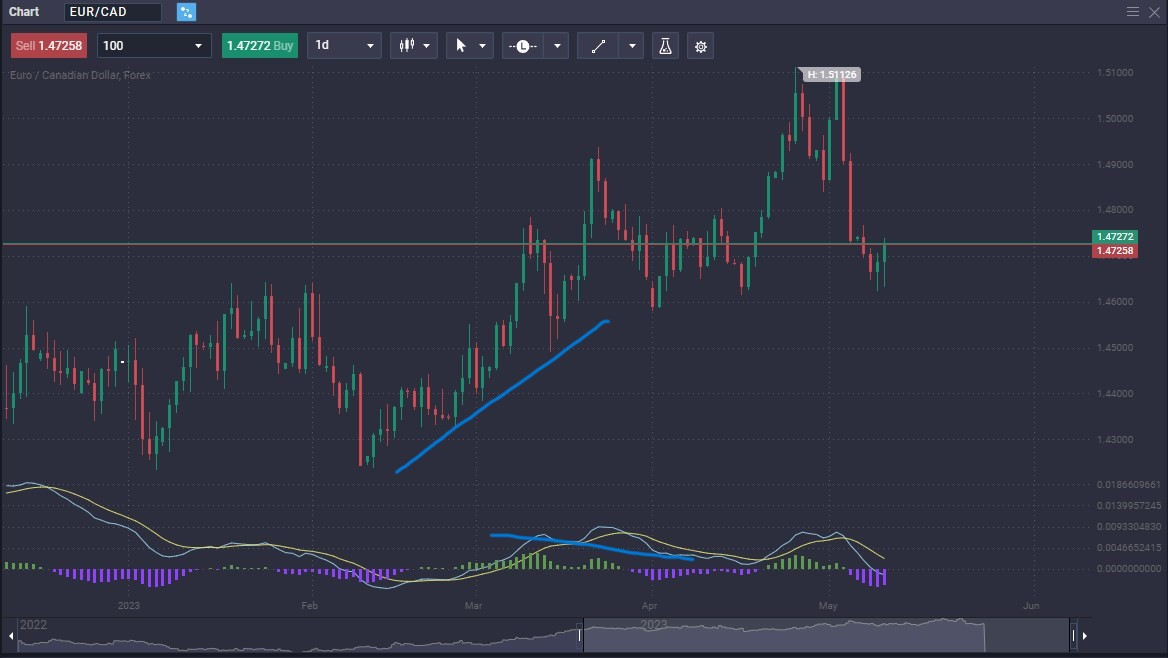The width and height of the screenshot is (1168, 658).
Task: Select the candlestick chart style icon
Action: pyautogui.click(x=408, y=45)
